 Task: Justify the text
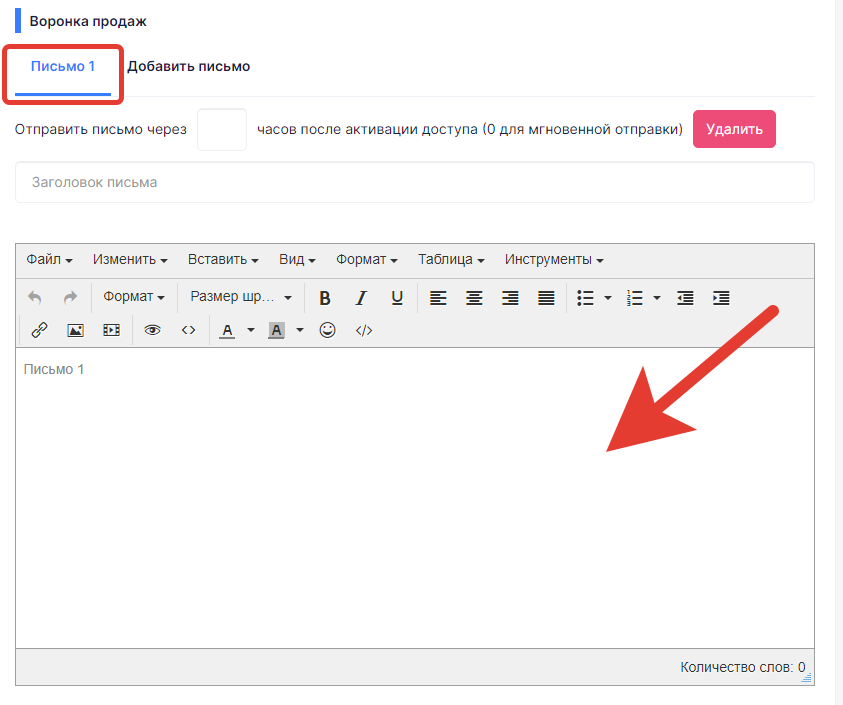pos(546,297)
